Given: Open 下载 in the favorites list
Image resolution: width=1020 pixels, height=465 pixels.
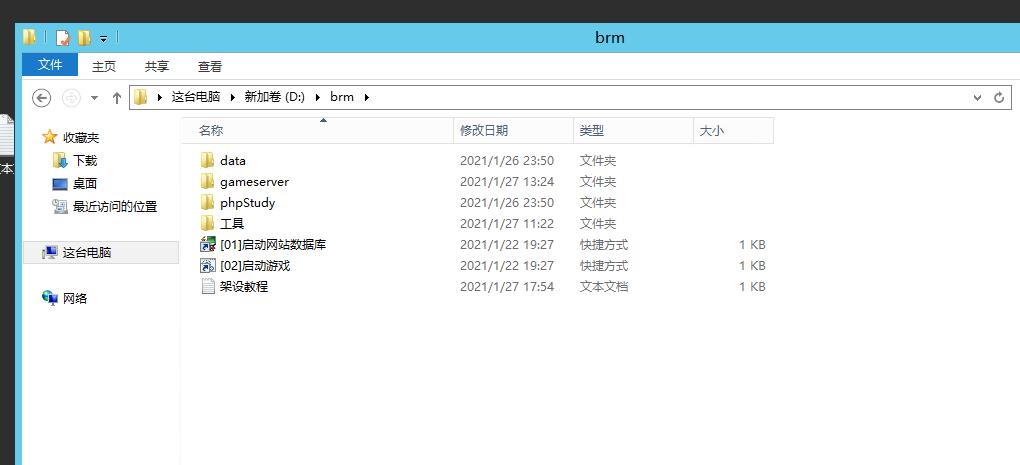Looking at the screenshot, I should [x=85, y=160].
